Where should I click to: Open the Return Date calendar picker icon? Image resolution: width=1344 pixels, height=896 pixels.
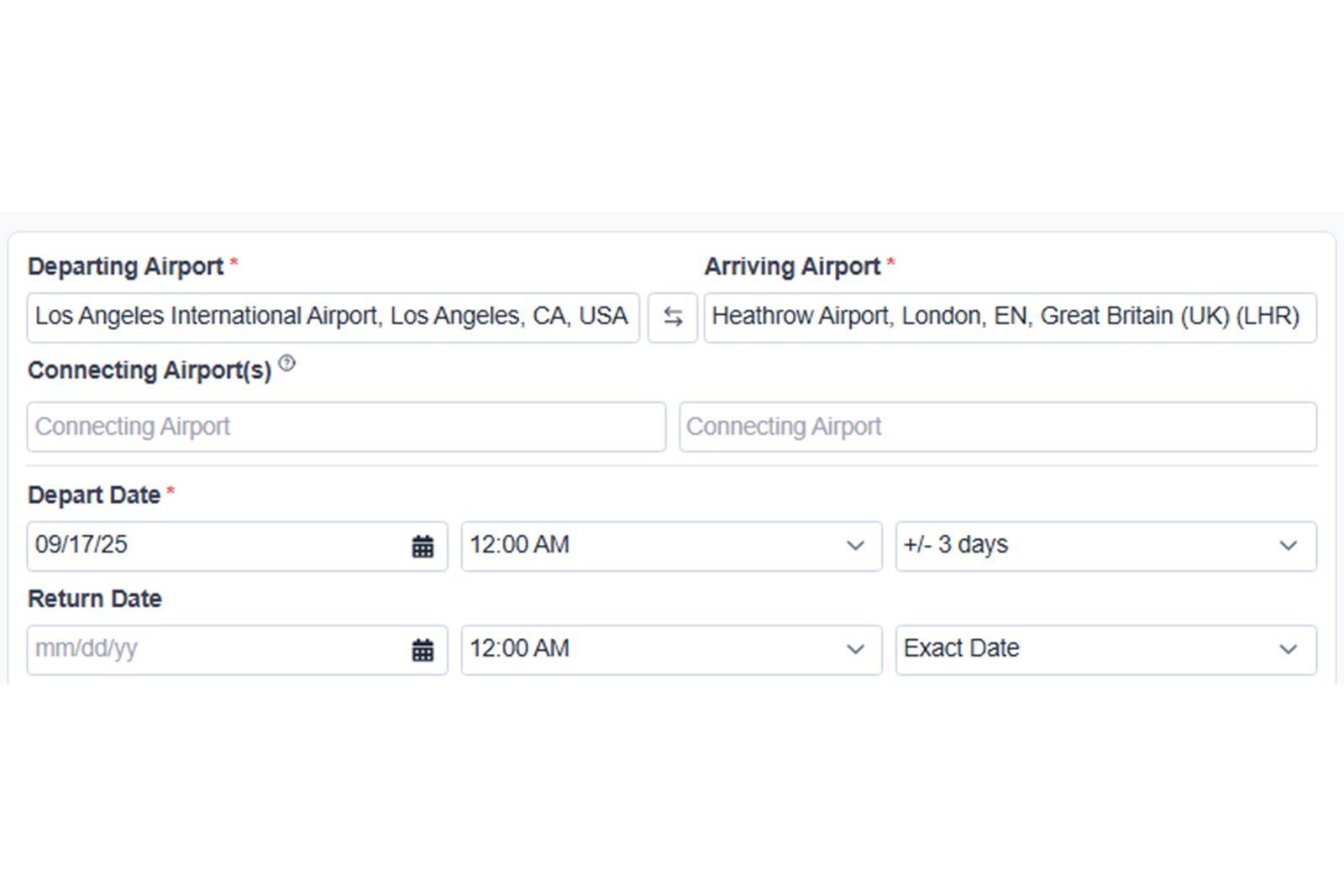click(x=423, y=650)
